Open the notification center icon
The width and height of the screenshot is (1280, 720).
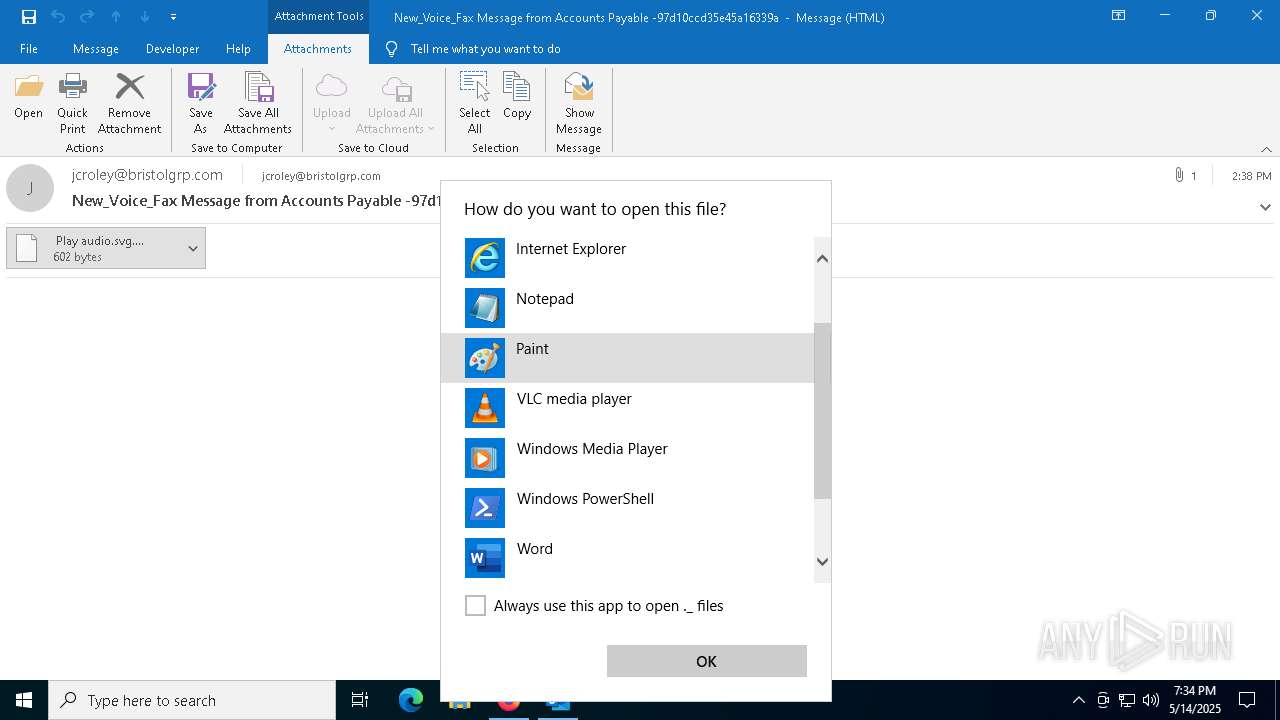[1247, 700]
